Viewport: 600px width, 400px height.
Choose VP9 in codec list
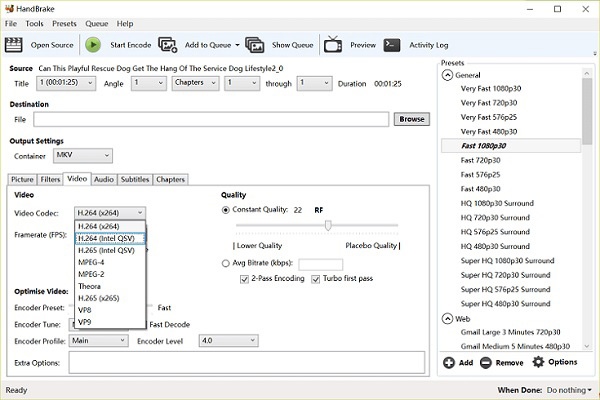click(110, 322)
